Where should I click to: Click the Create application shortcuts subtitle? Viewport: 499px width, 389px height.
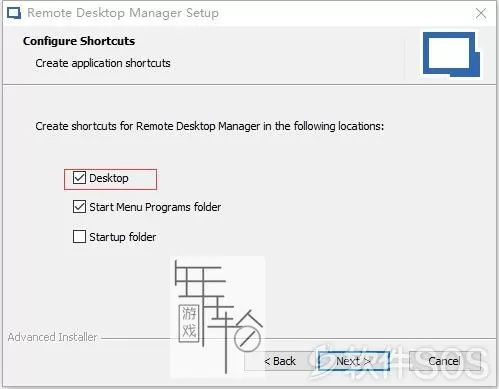[x=103, y=63]
